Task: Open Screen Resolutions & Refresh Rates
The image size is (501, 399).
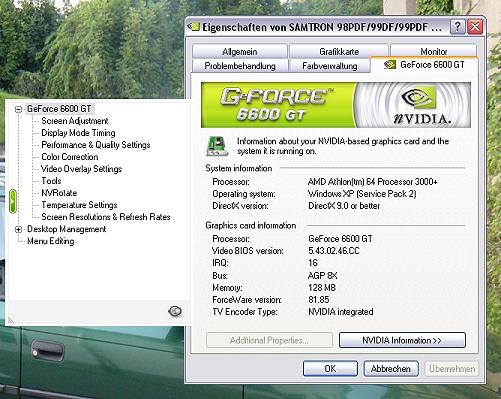Action: (x=106, y=217)
